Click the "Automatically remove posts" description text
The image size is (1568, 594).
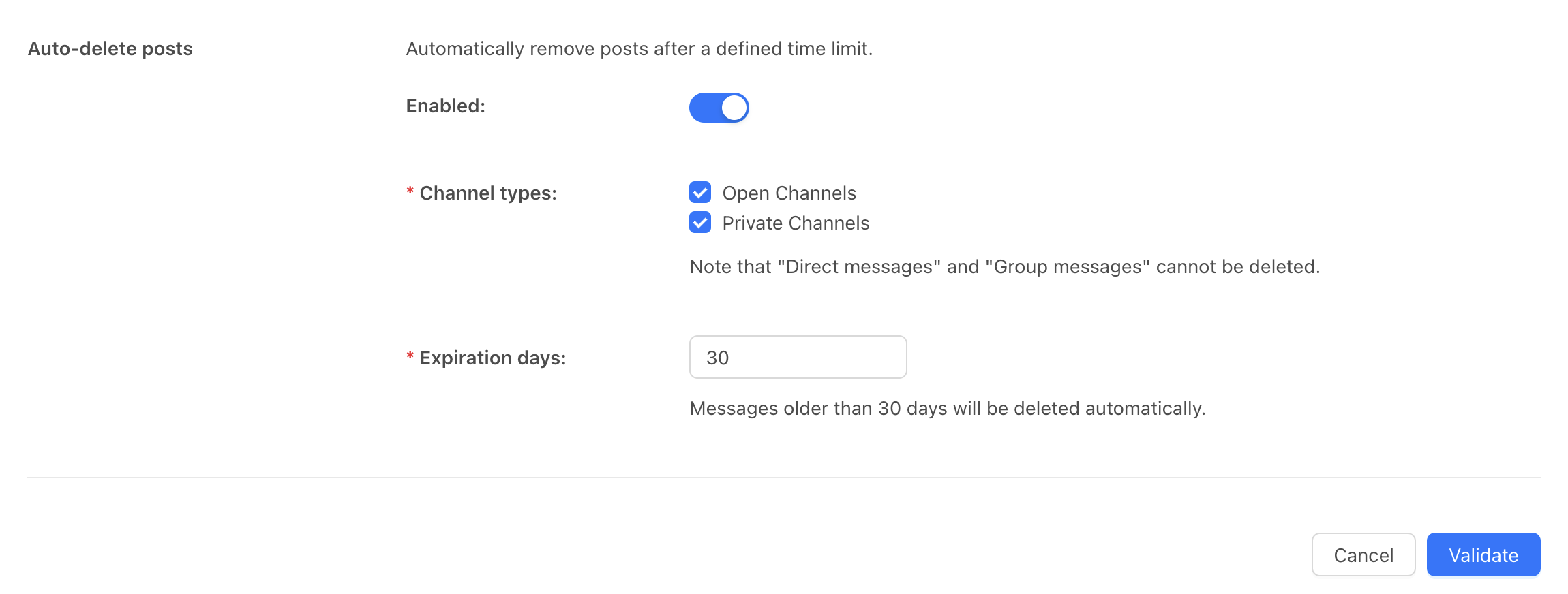tap(639, 49)
